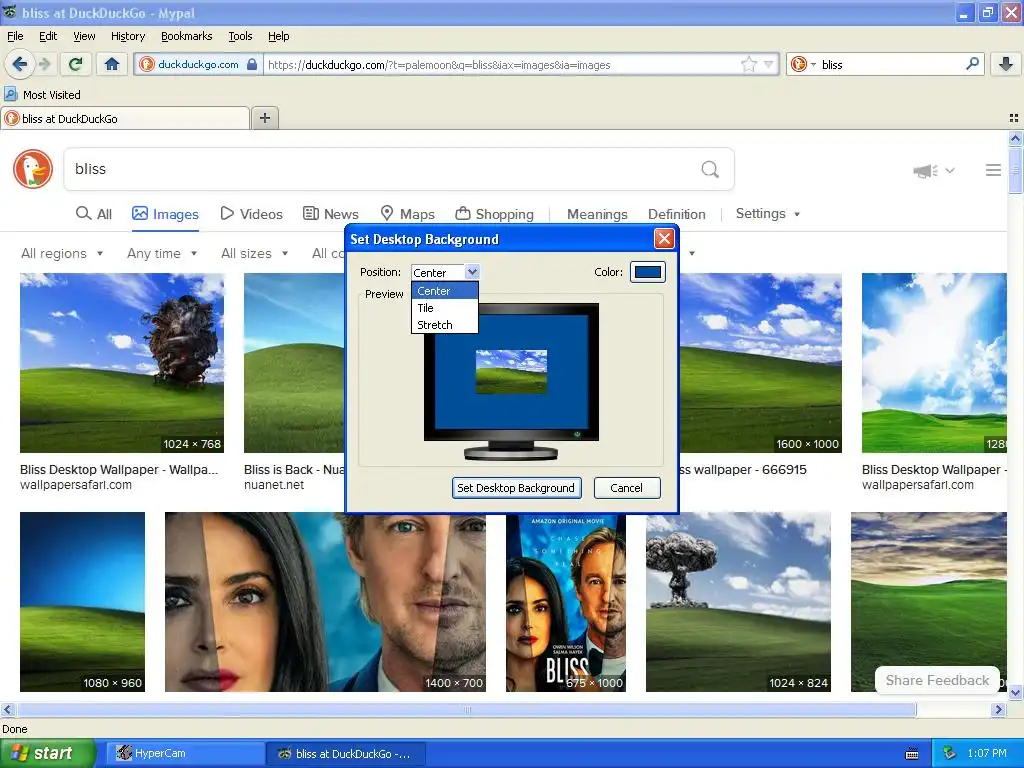Switch to the Maps results tab
The width and height of the screenshot is (1024, 768).
pyautogui.click(x=408, y=214)
